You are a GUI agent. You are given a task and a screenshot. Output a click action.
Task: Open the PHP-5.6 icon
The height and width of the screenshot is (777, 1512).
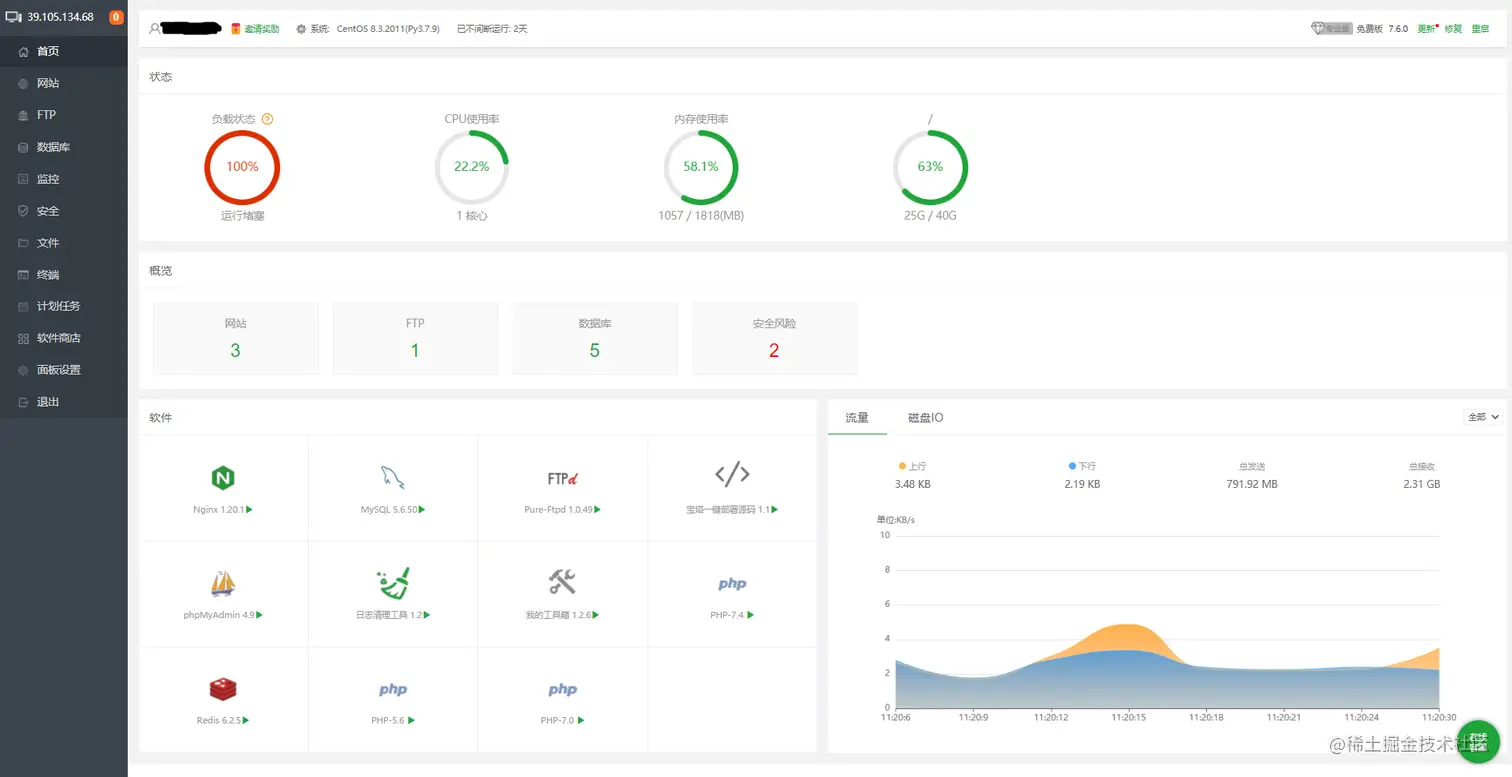pos(393,689)
